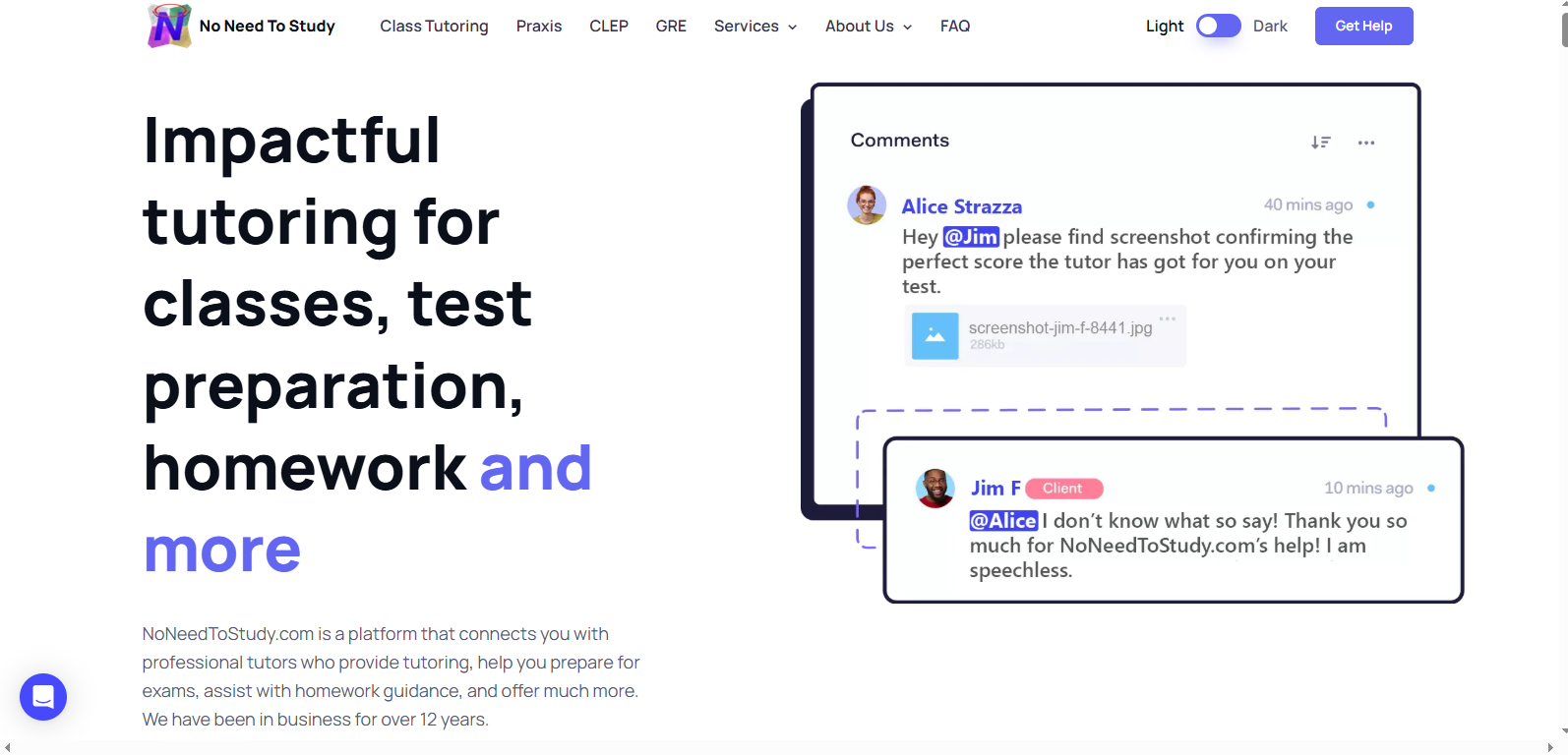Open the chat widget bubble icon
The width and height of the screenshot is (1568, 755).
coord(43,697)
